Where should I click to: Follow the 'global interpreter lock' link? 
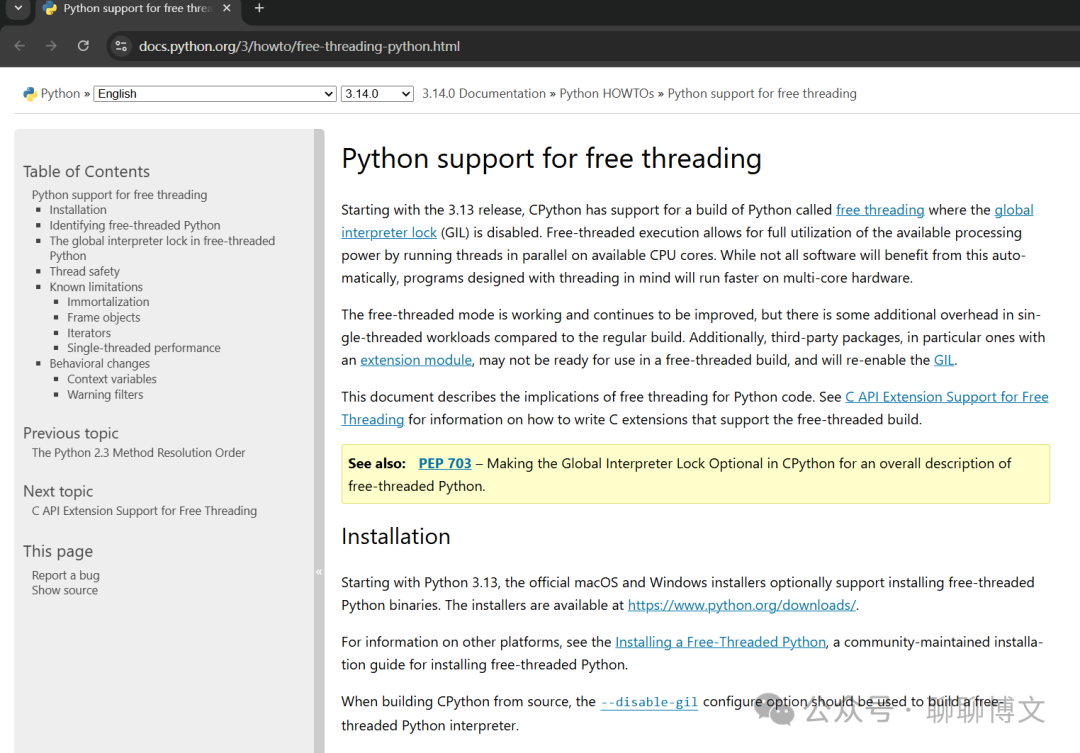point(388,232)
